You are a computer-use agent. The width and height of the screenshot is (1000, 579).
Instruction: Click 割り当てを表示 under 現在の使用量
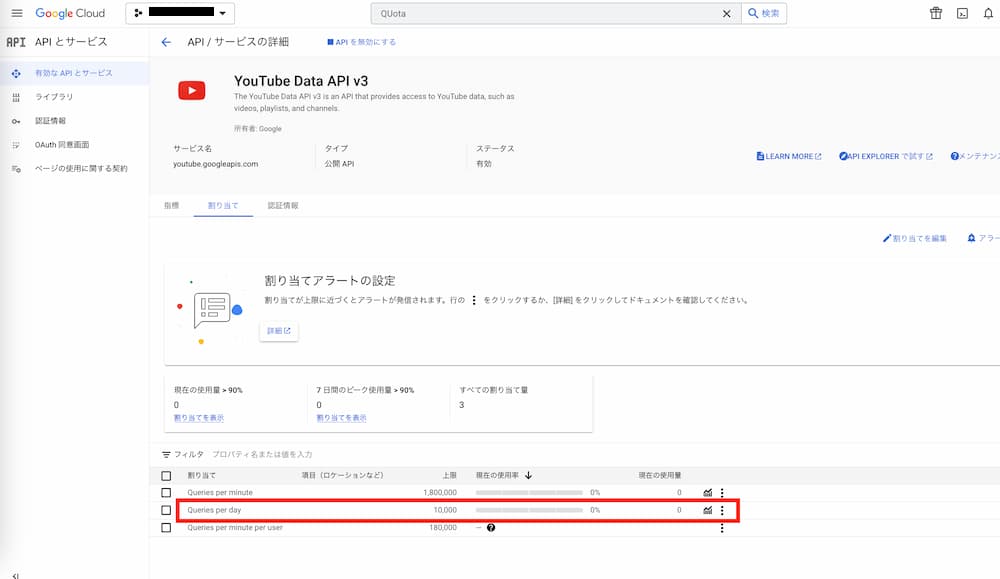[x=199, y=418]
